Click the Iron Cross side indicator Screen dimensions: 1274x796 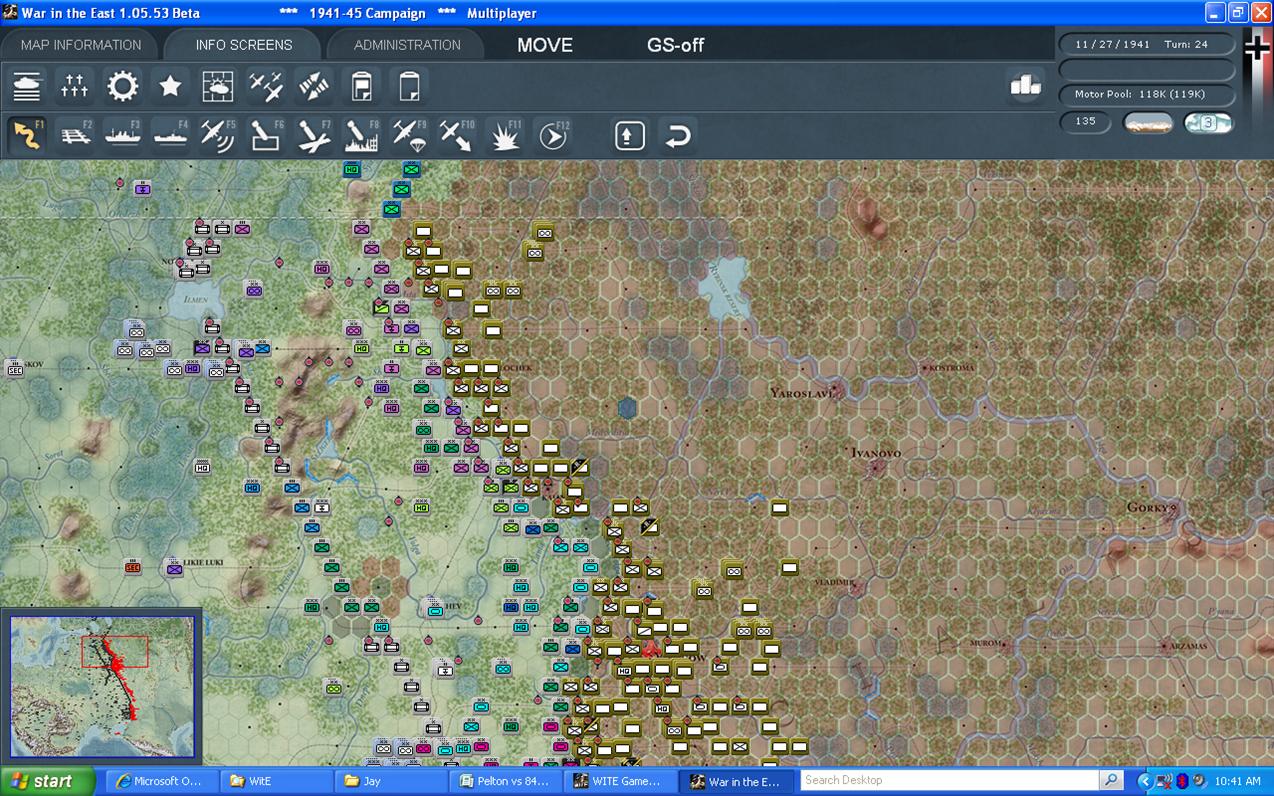coord(1257,47)
